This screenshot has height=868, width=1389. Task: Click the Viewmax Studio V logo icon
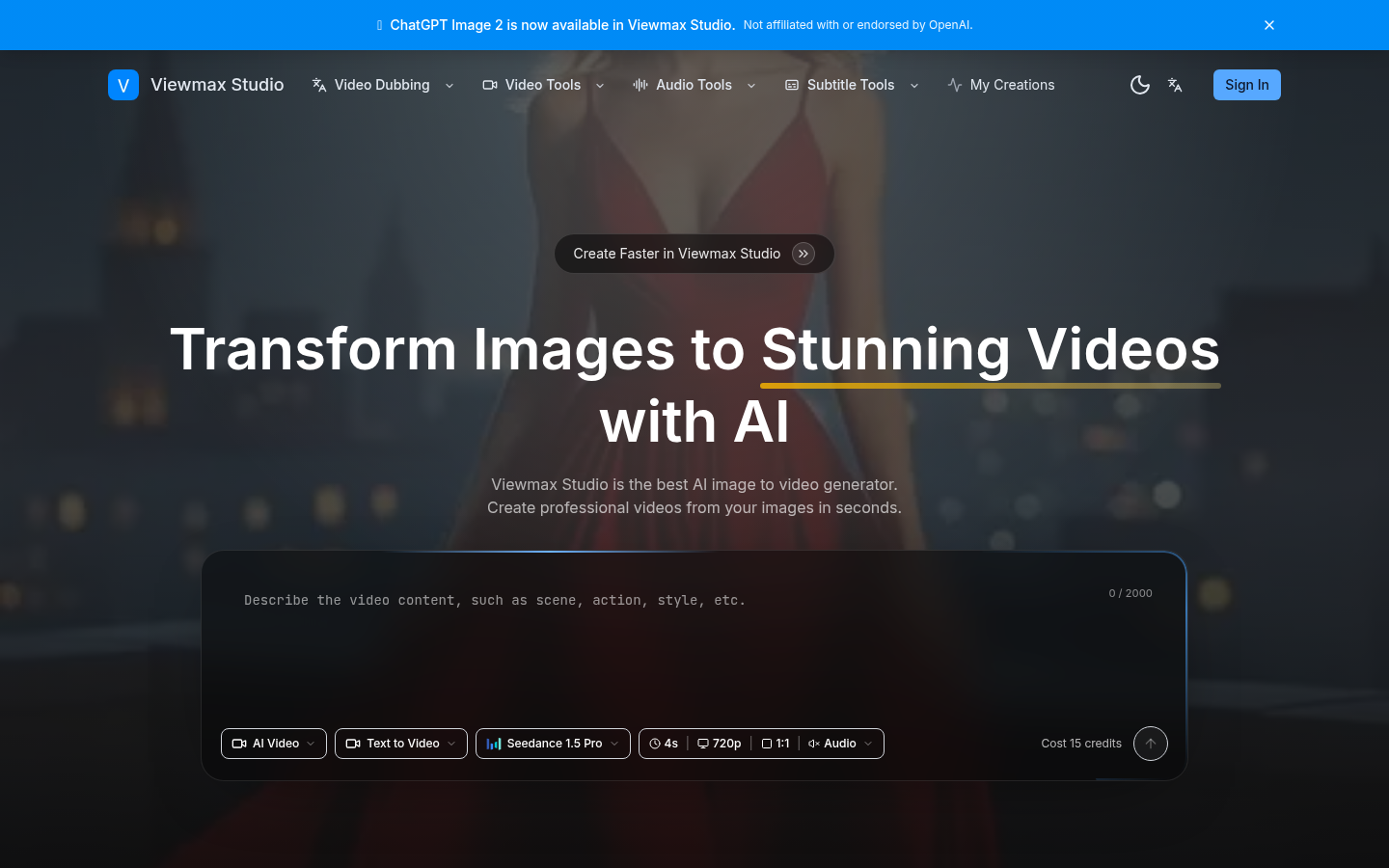(123, 85)
